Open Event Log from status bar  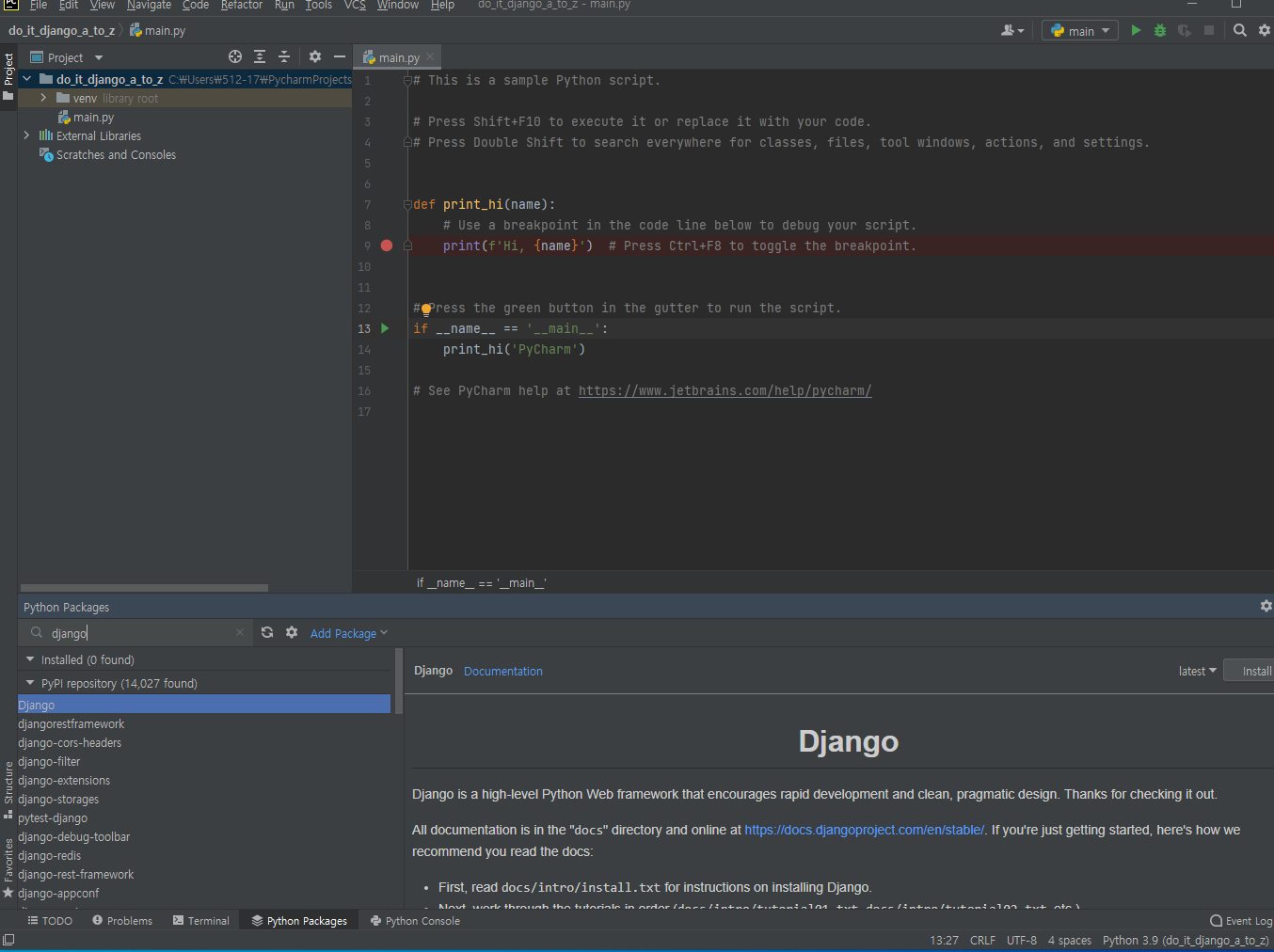(1241, 921)
